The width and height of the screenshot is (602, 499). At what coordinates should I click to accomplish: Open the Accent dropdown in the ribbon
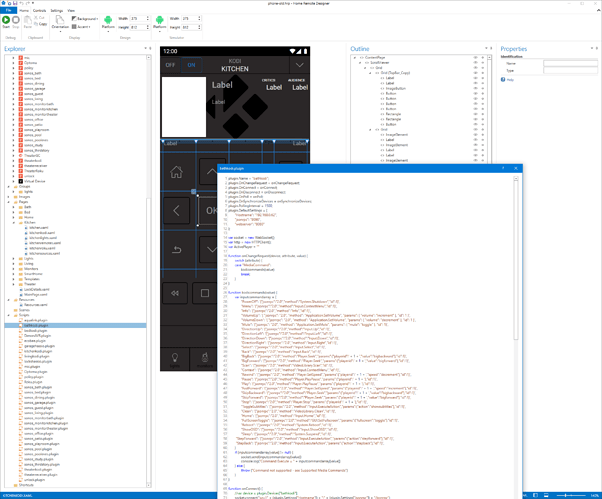[x=81, y=26]
